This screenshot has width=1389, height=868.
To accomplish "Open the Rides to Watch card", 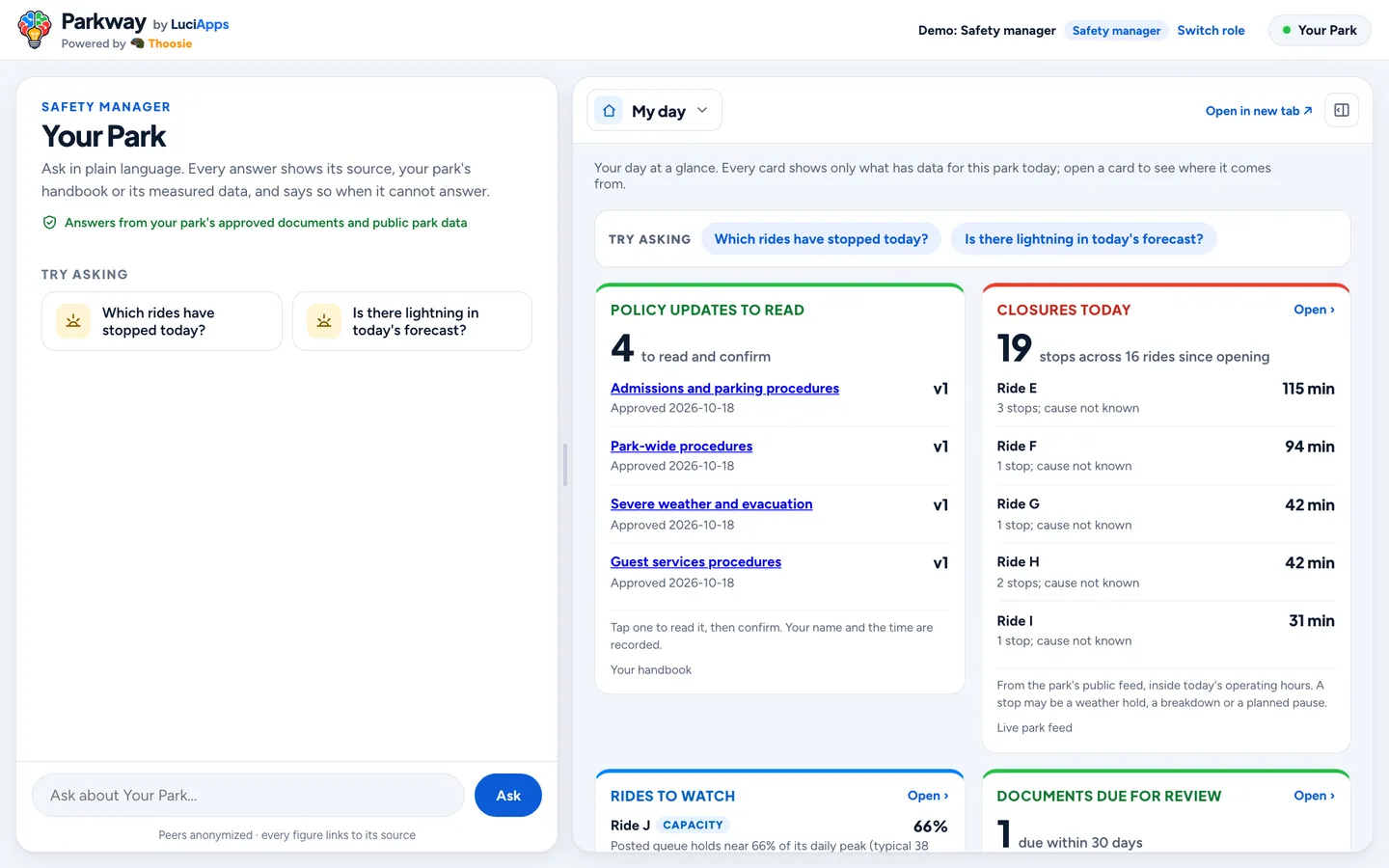I will point(928,796).
